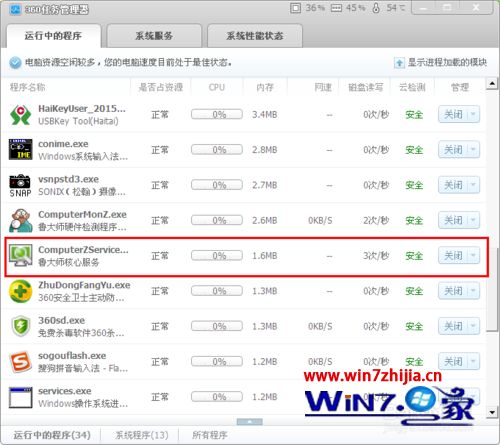Click the memory usage 45% indicator icon
Screen dimensions: 500x445
[336, 8]
